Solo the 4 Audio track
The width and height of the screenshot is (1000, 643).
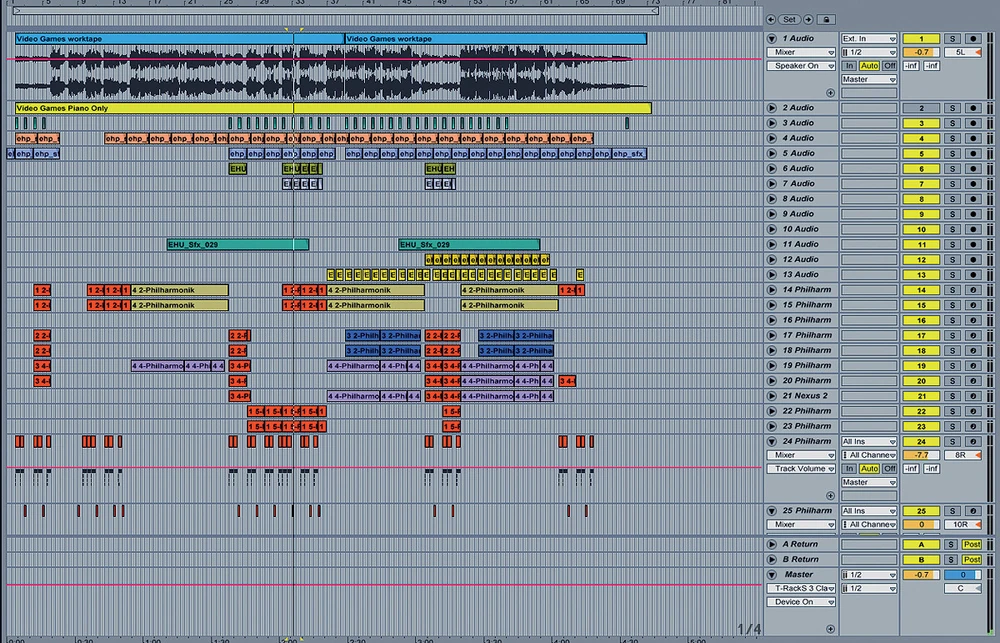952,138
